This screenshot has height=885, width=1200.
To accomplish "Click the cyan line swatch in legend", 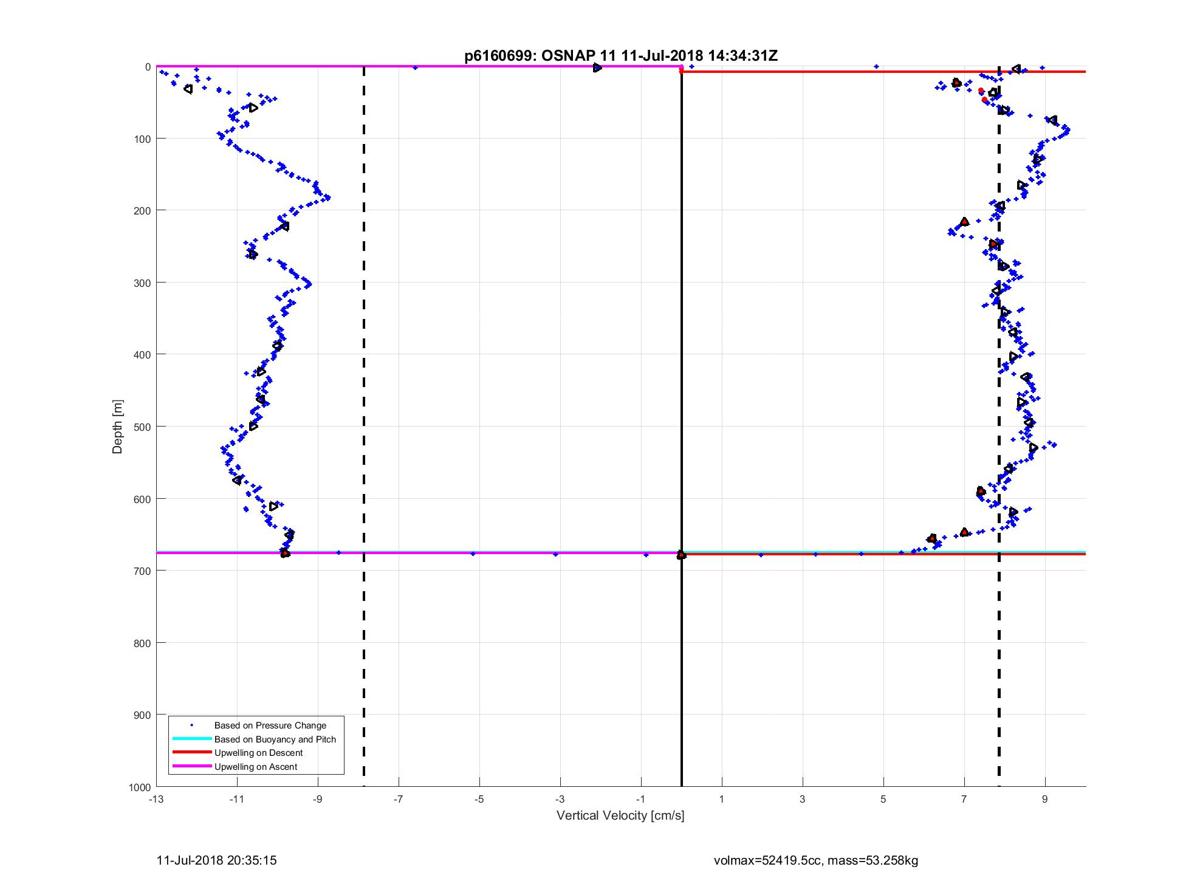I will (192, 739).
